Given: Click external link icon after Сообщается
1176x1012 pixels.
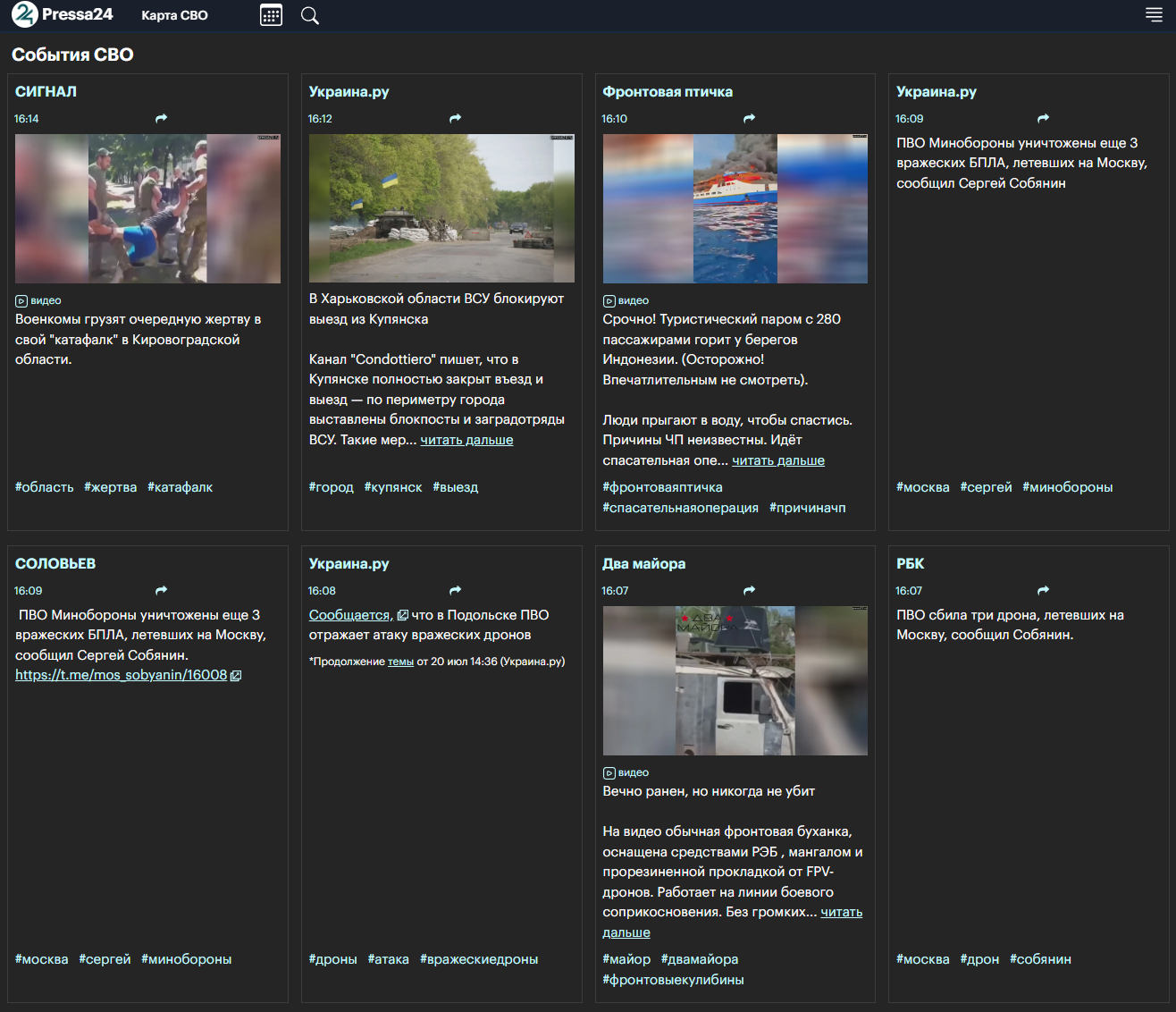Looking at the screenshot, I should point(403,615).
